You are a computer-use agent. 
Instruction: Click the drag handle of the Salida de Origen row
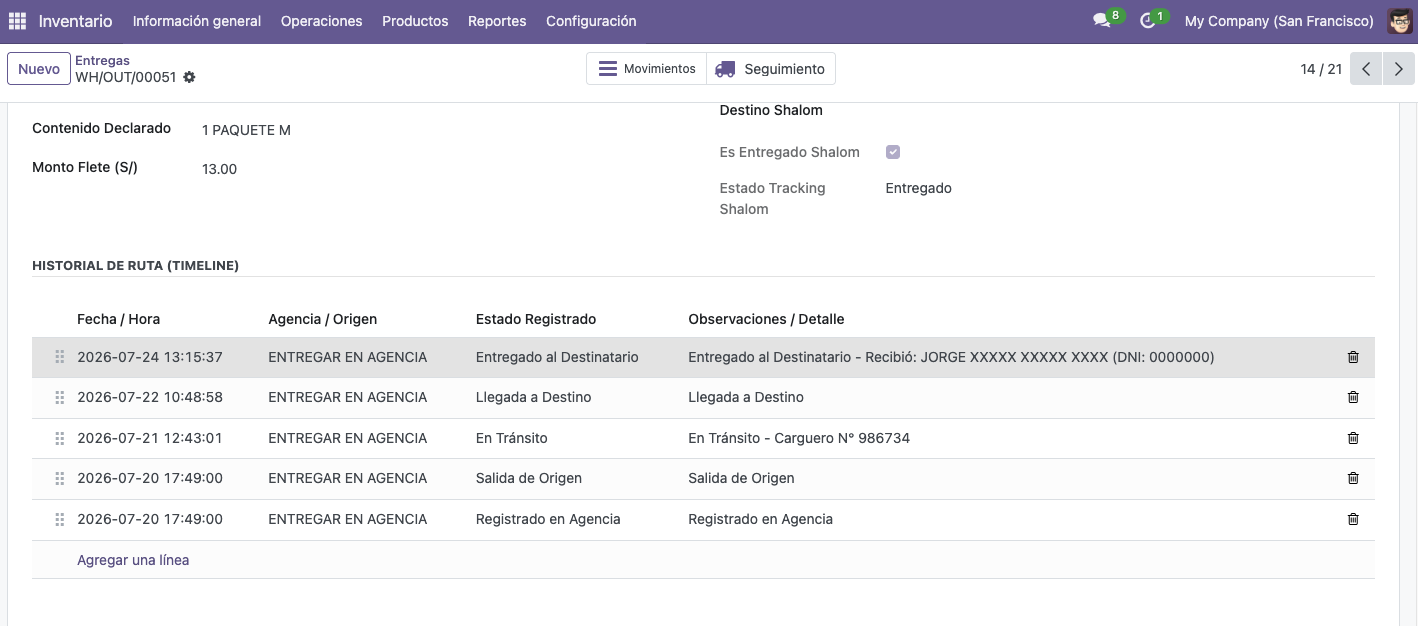[59, 478]
